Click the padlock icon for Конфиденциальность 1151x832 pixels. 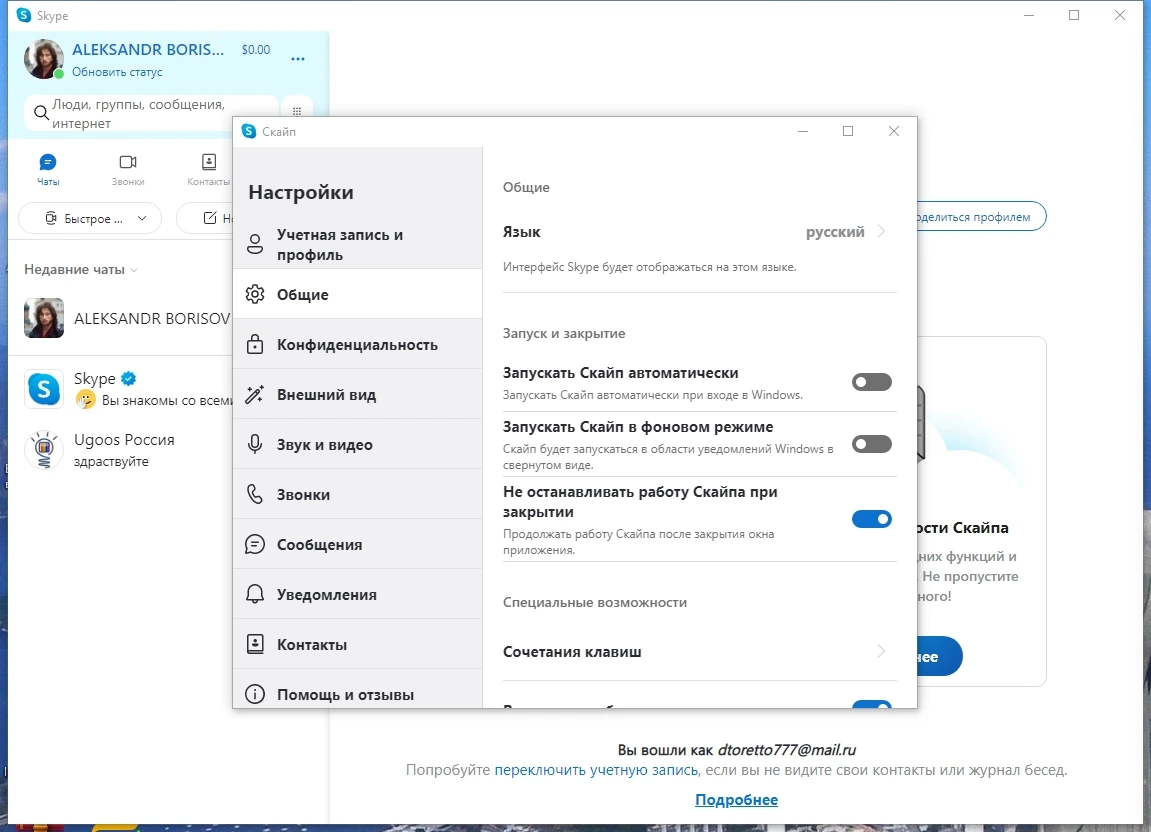pos(255,344)
